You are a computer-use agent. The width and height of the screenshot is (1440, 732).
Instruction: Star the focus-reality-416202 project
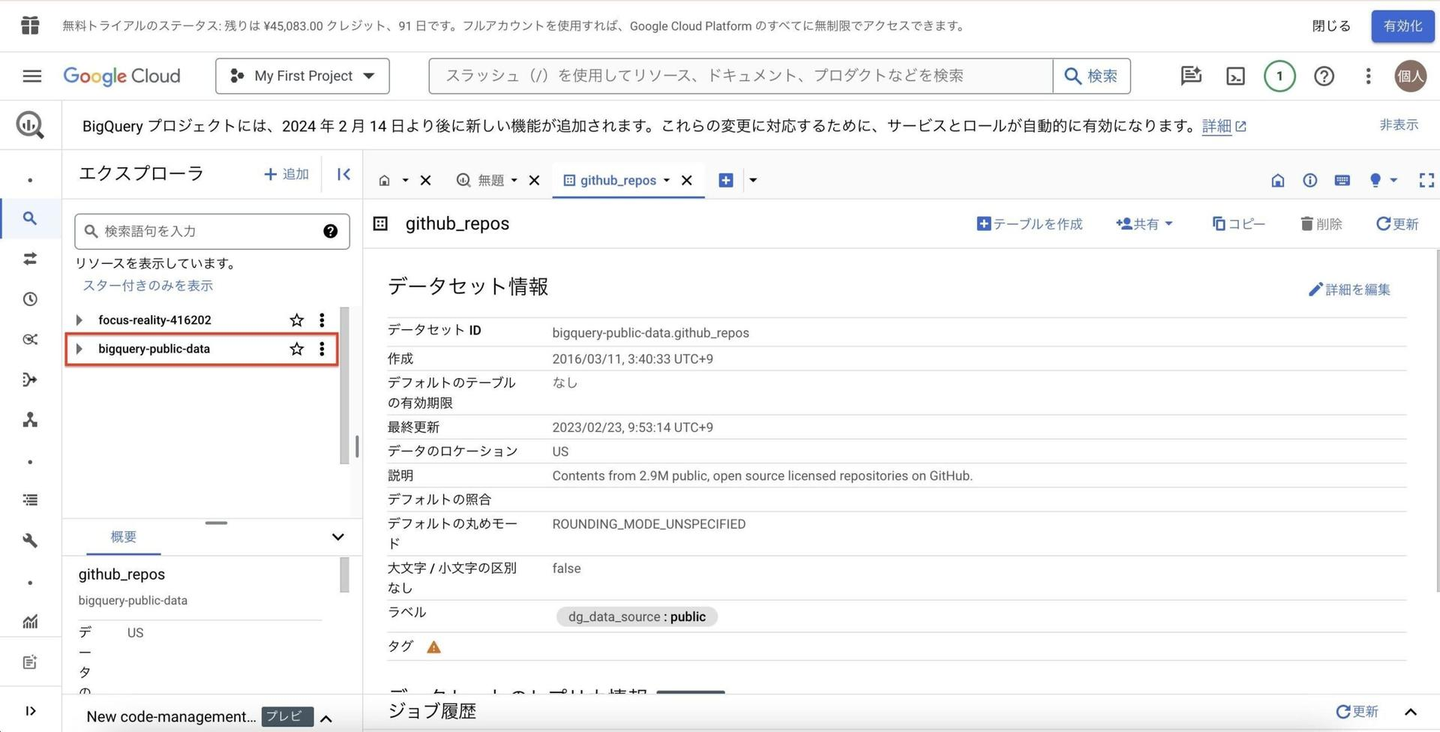296,320
